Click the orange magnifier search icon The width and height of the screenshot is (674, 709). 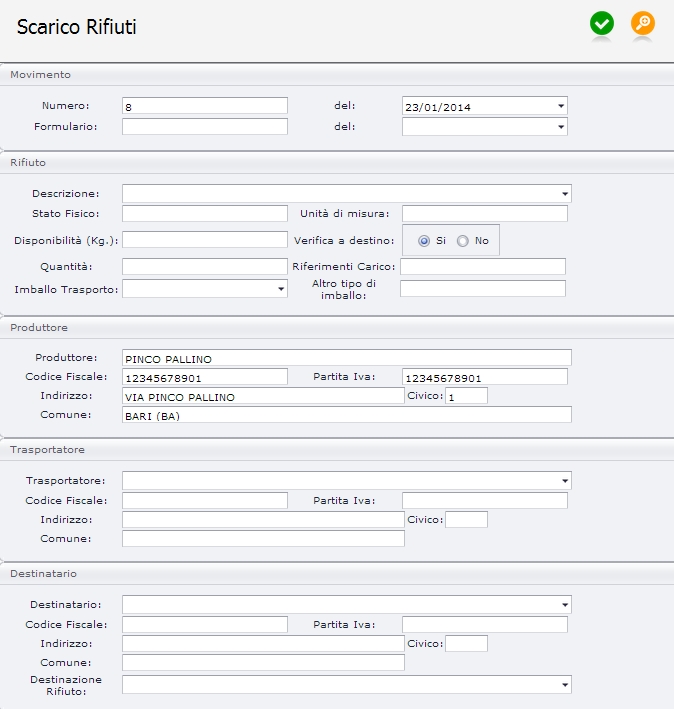click(x=642, y=24)
